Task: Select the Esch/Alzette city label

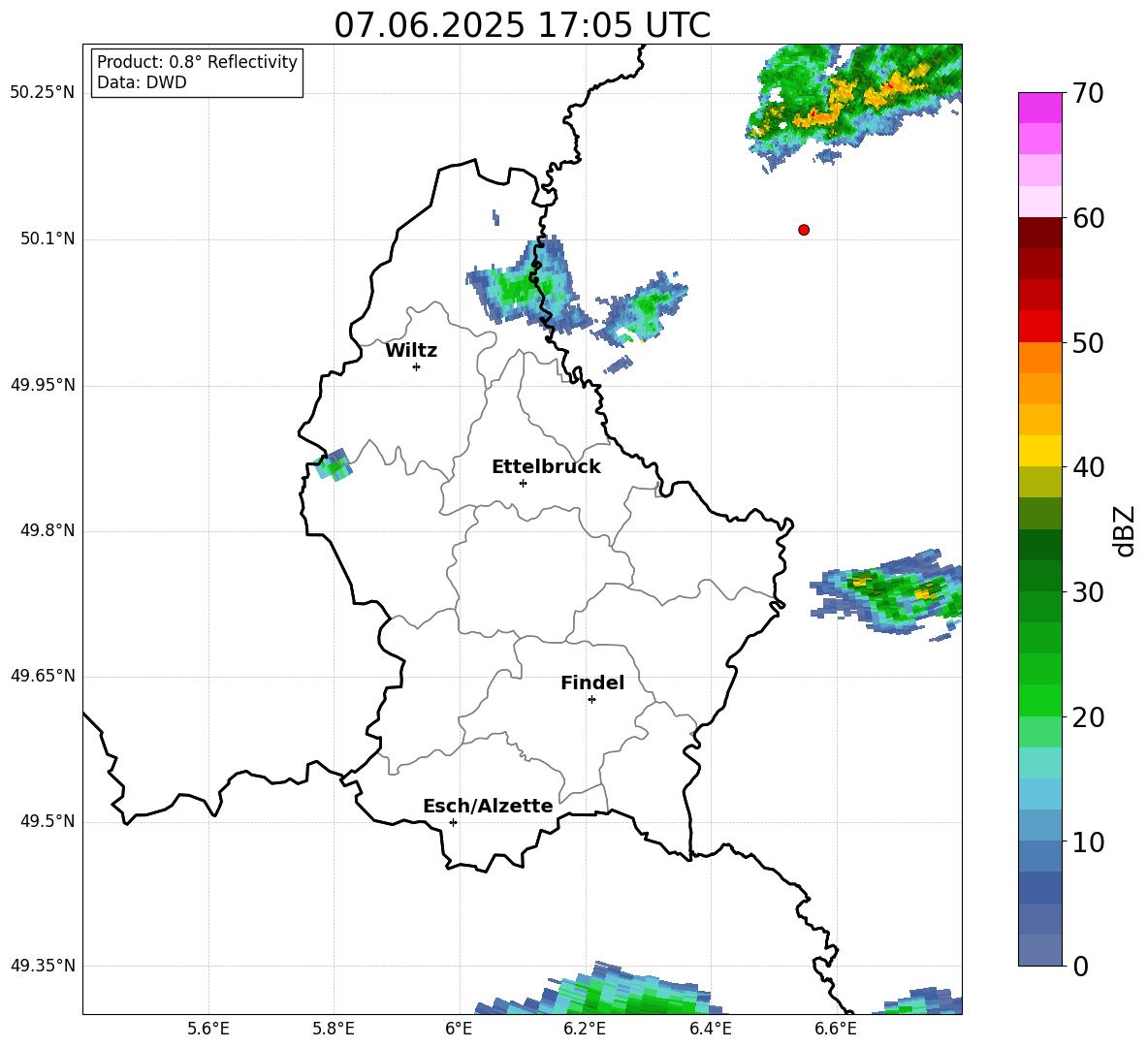Action: (x=488, y=806)
